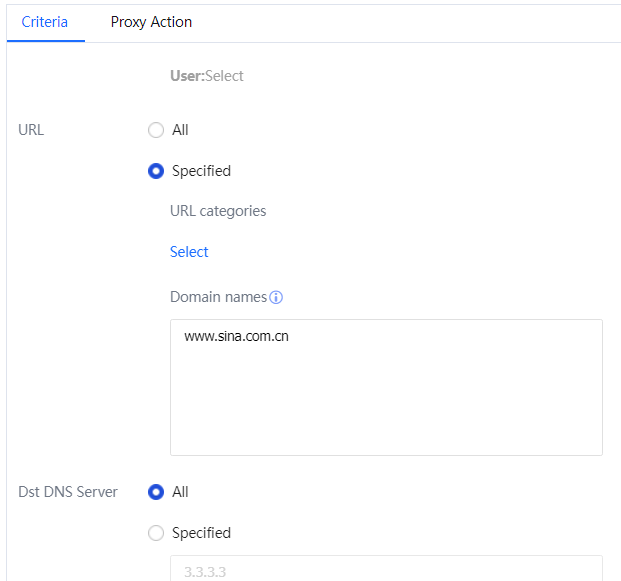Click the Specified label text under Dst DNS Server
The image size is (621, 581).
pyautogui.click(x=201, y=533)
